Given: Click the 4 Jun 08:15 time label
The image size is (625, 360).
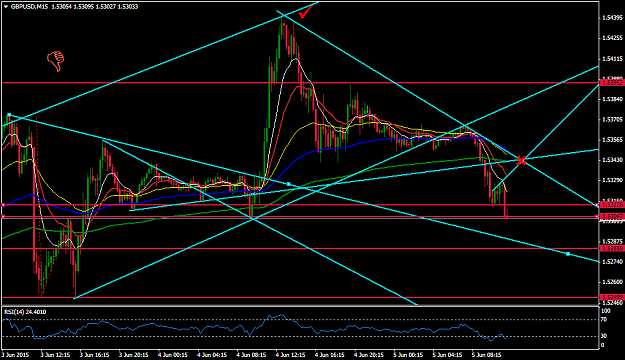Looking at the screenshot, I should click(252, 354).
